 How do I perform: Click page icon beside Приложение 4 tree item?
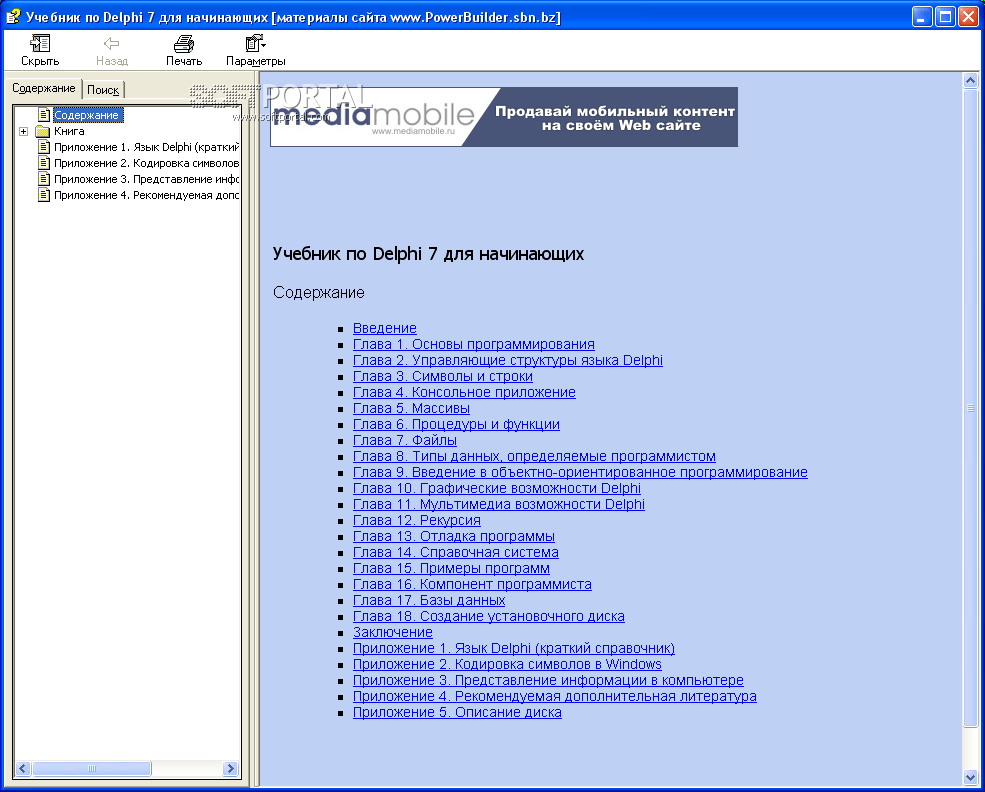pyautogui.click(x=43, y=195)
